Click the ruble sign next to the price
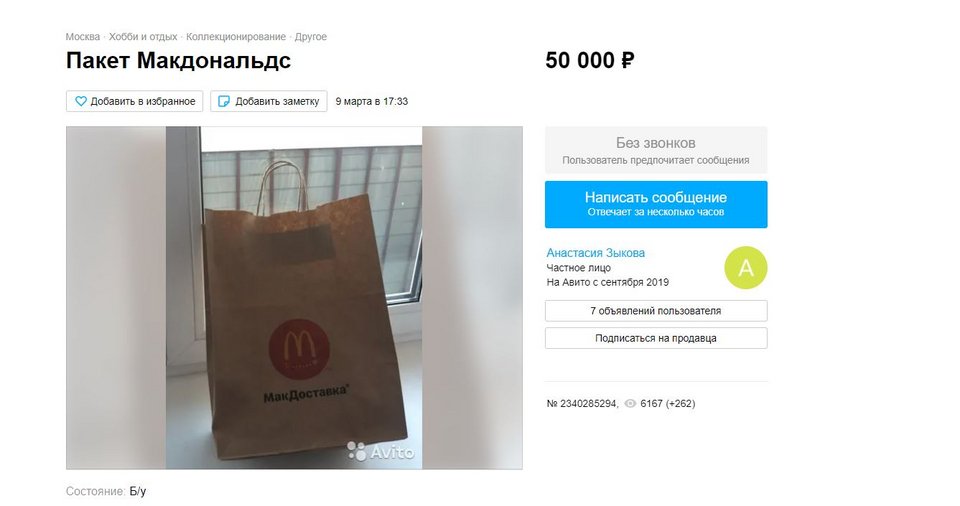 pyautogui.click(x=627, y=61)
